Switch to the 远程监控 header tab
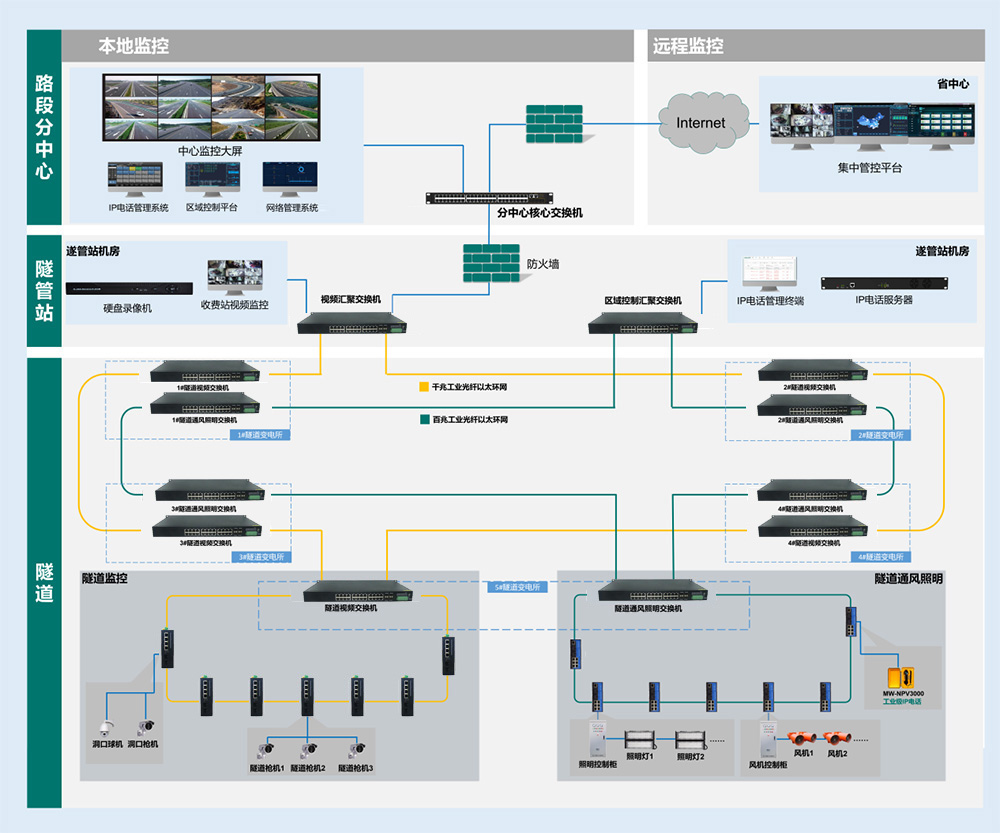This screenshot has width=1000, height=833. point(688,46)
